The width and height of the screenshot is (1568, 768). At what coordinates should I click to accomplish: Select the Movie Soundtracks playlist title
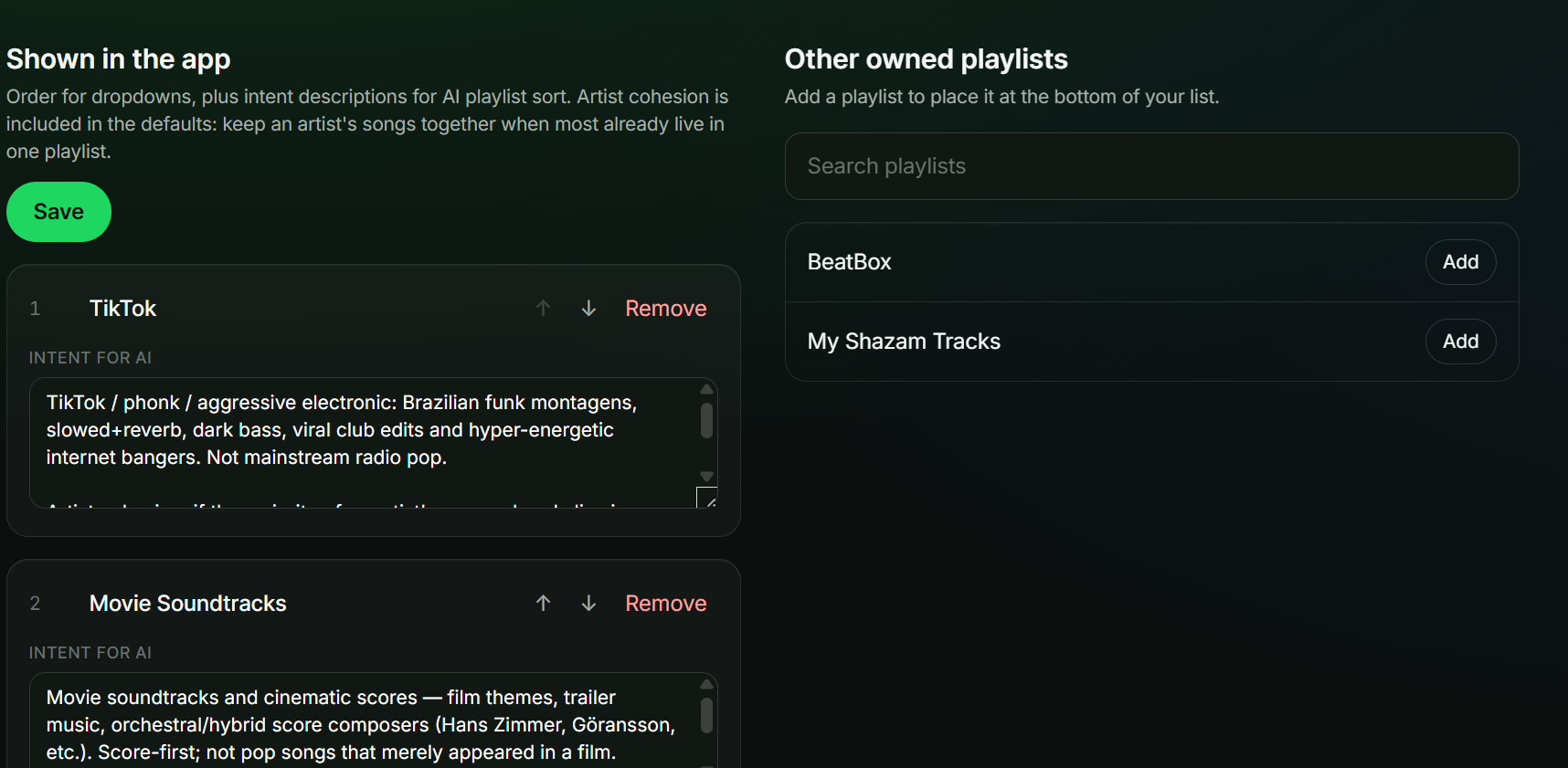(x=187, y=604)
